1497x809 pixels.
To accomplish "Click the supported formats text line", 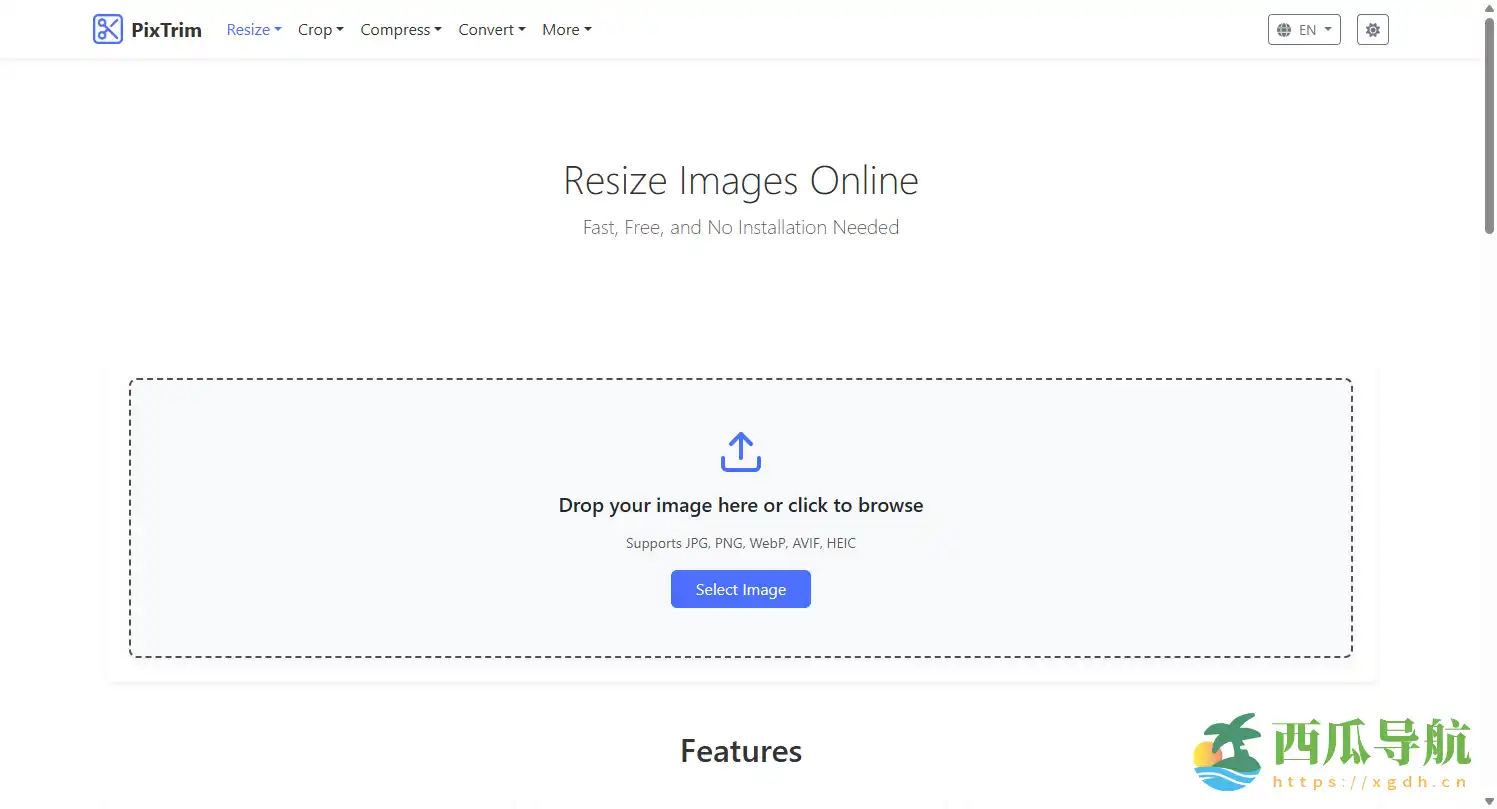I will click(741, 543).
